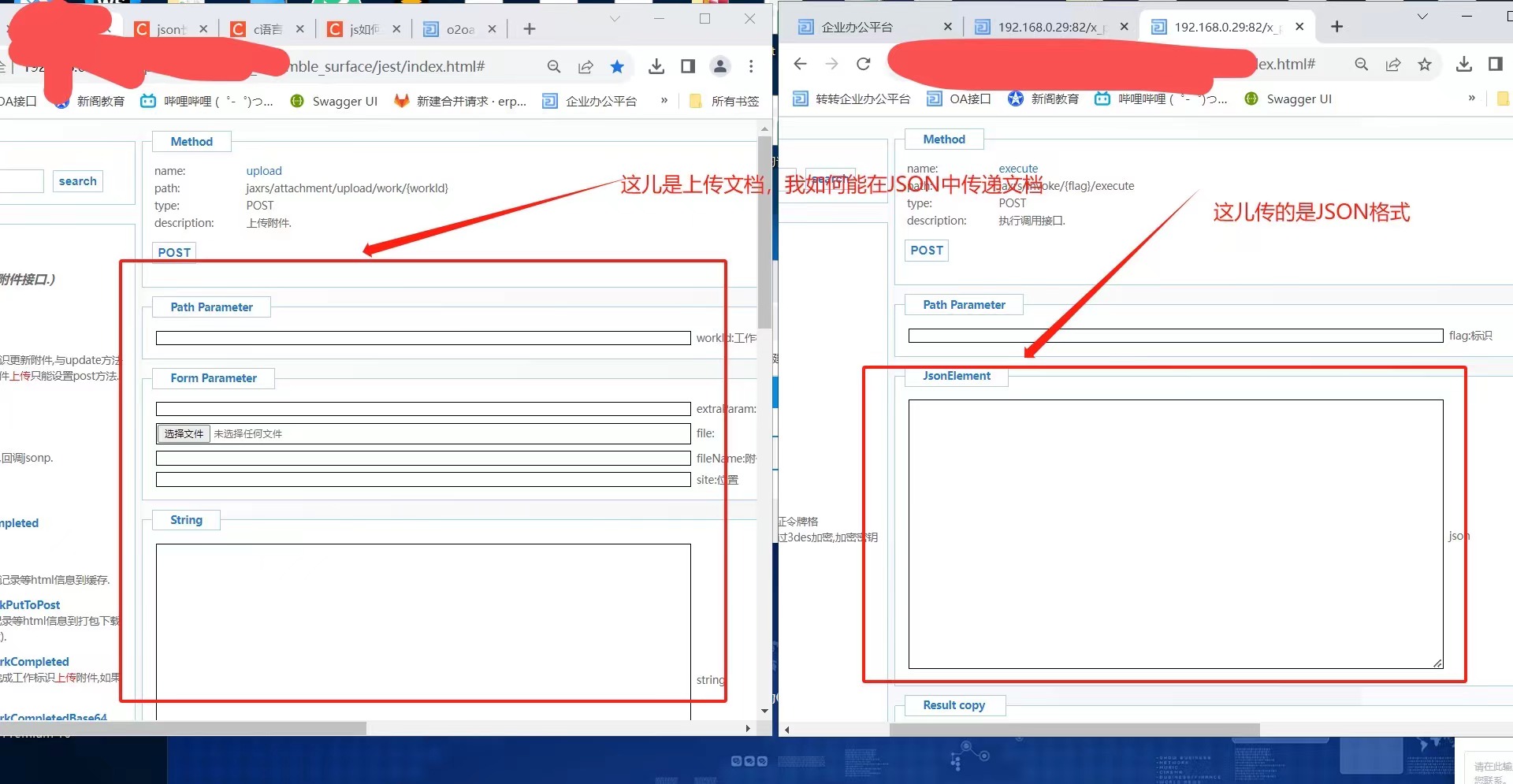The width and height of the screenshot is (1513, 784).
Task: Open the 企业办公平台 bookmark in left browser
Action: click(x=590, y=101)
